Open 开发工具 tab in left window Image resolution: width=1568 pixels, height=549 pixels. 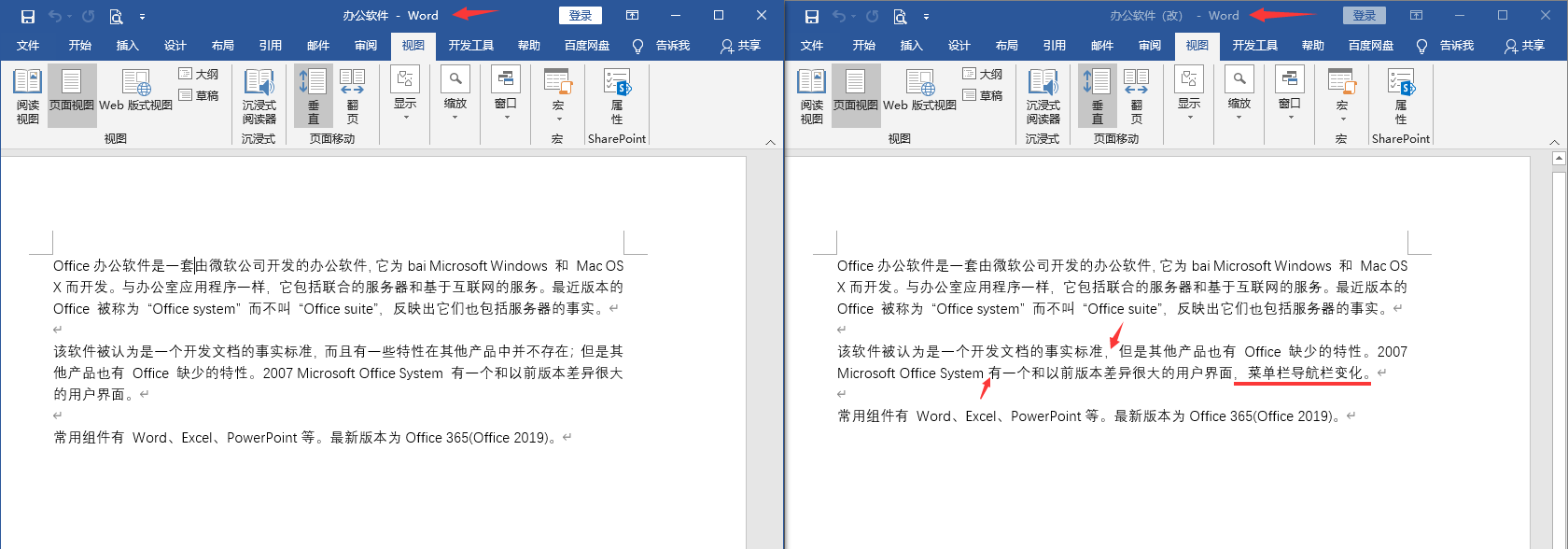pos(470,45)
